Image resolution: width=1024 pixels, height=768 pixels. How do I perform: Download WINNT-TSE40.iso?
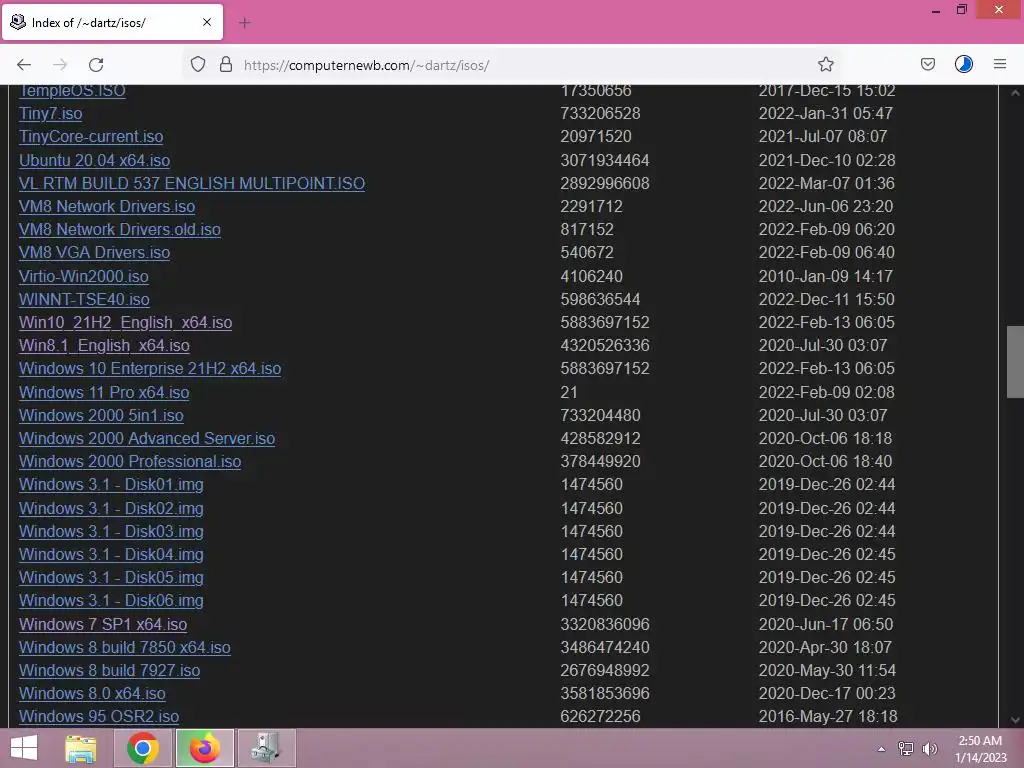[x=84, y=299]
